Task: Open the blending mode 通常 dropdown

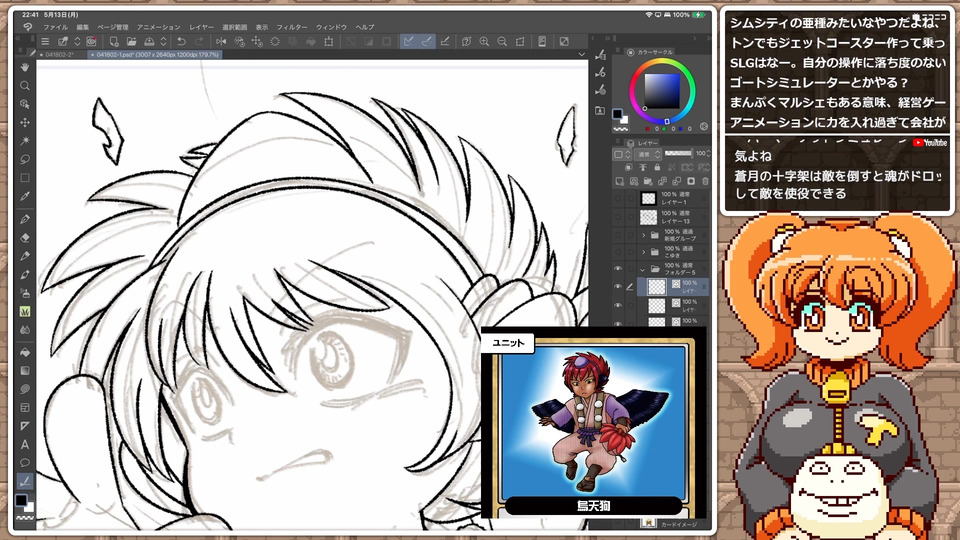Action: coord(648,154)
